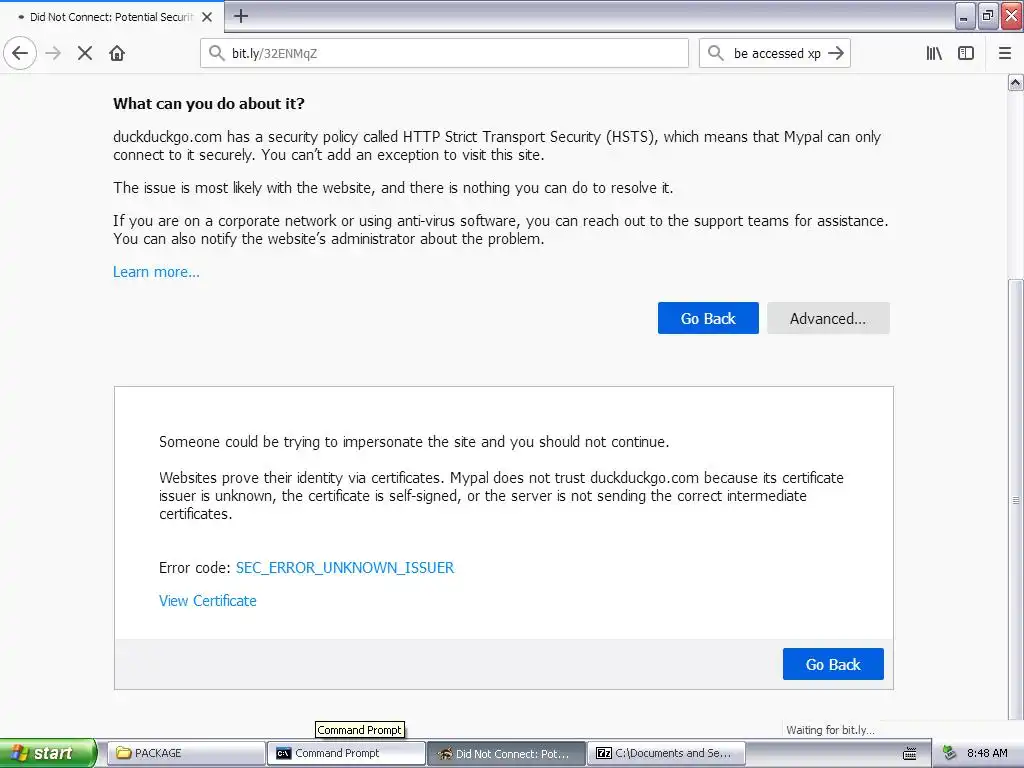Click the bit.ly address bar field
Image resolution: width=1024 pixels, height=768 pixels.
pos(444,53)
